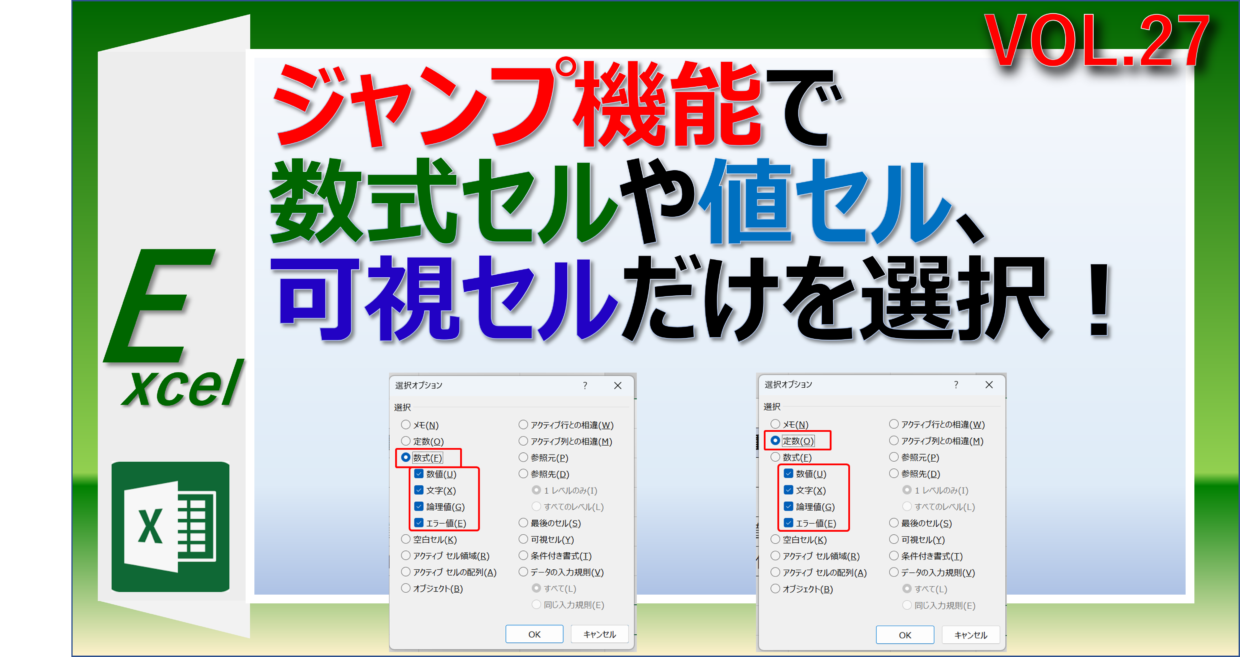Click the selected 定数(O) radio in its dialog

click(x=775, y=441)
